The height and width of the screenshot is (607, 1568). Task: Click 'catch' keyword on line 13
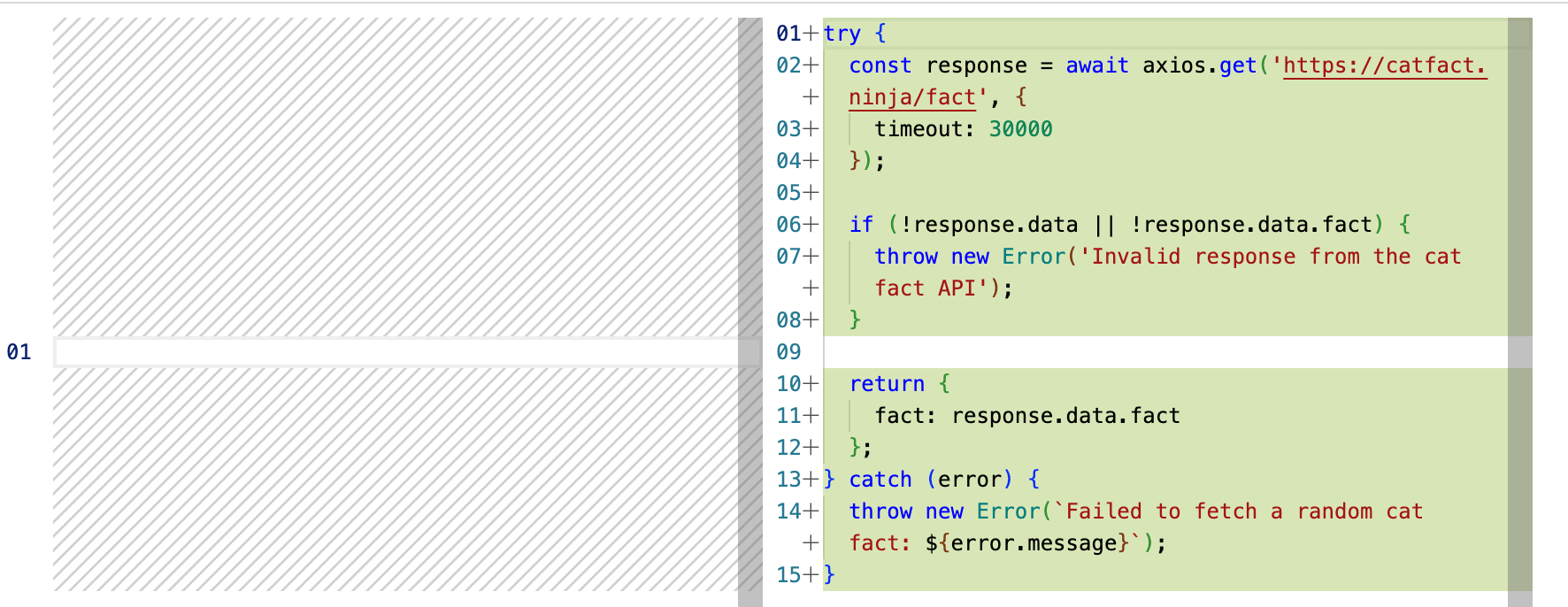tap(880, 480)
